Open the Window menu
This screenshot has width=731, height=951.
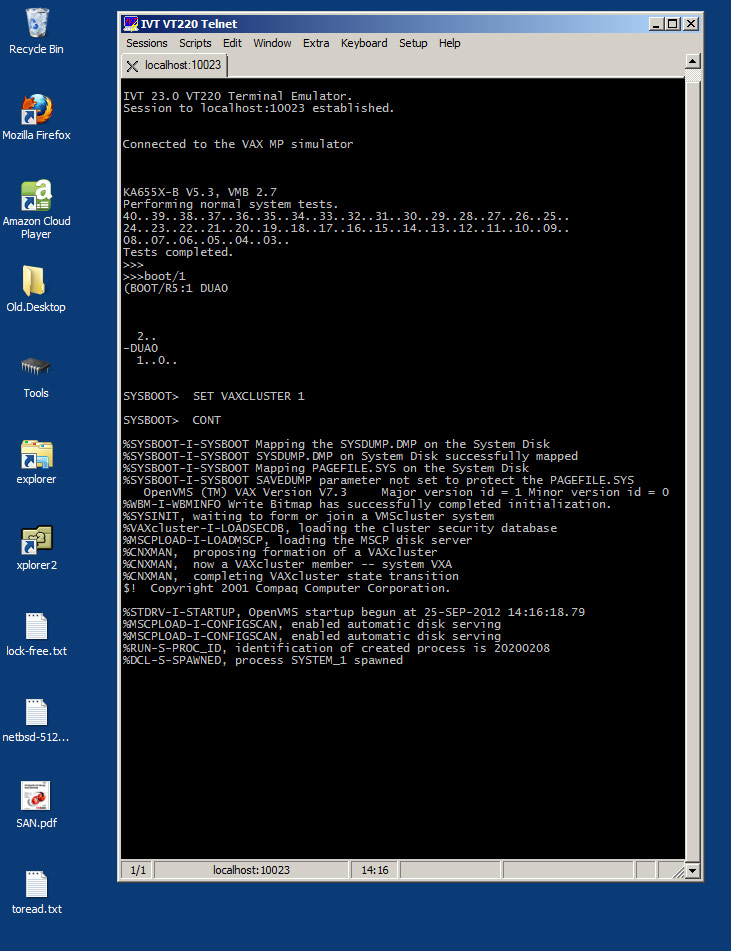272,43
